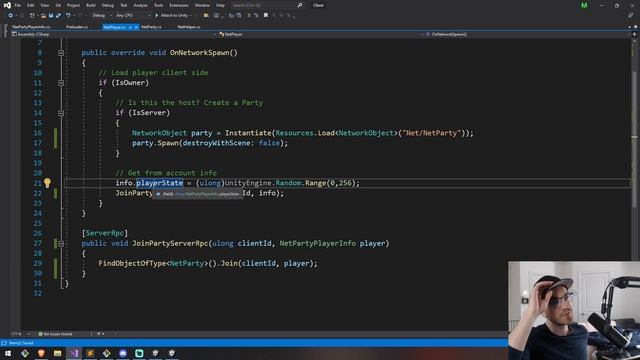The width and height of the screenshot is (640, 360).
Task: Click first Unity taskbar icon
Action: pos(156,353)
